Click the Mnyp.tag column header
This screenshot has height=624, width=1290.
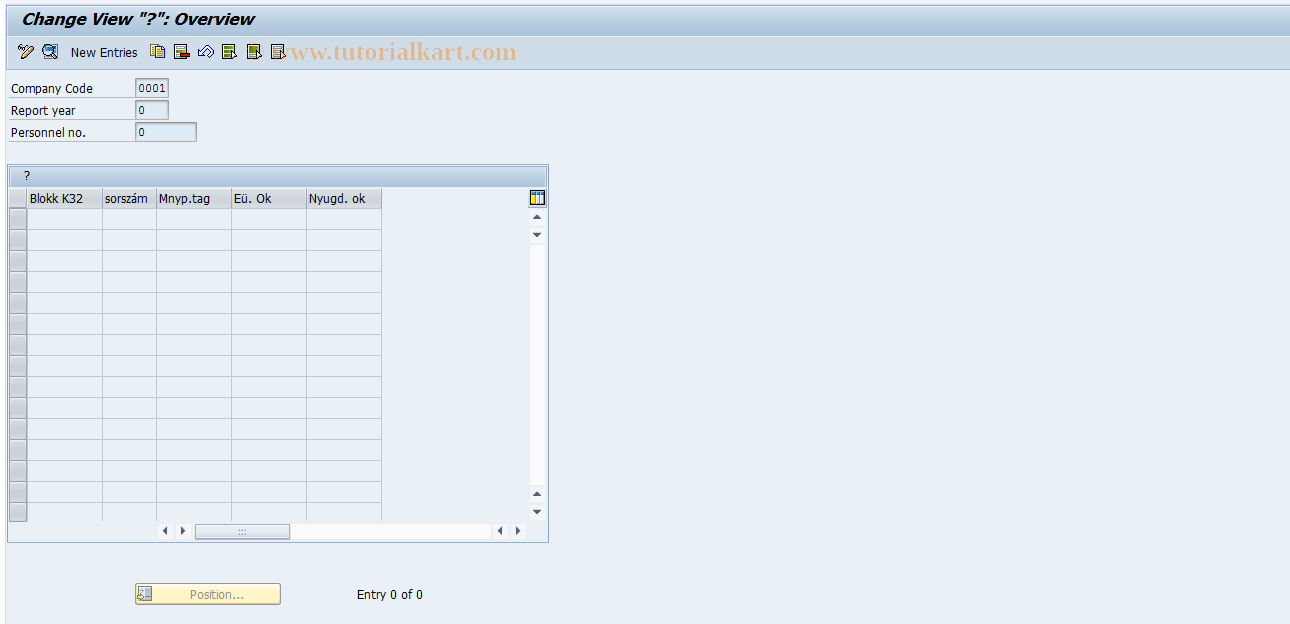point(194,198)
